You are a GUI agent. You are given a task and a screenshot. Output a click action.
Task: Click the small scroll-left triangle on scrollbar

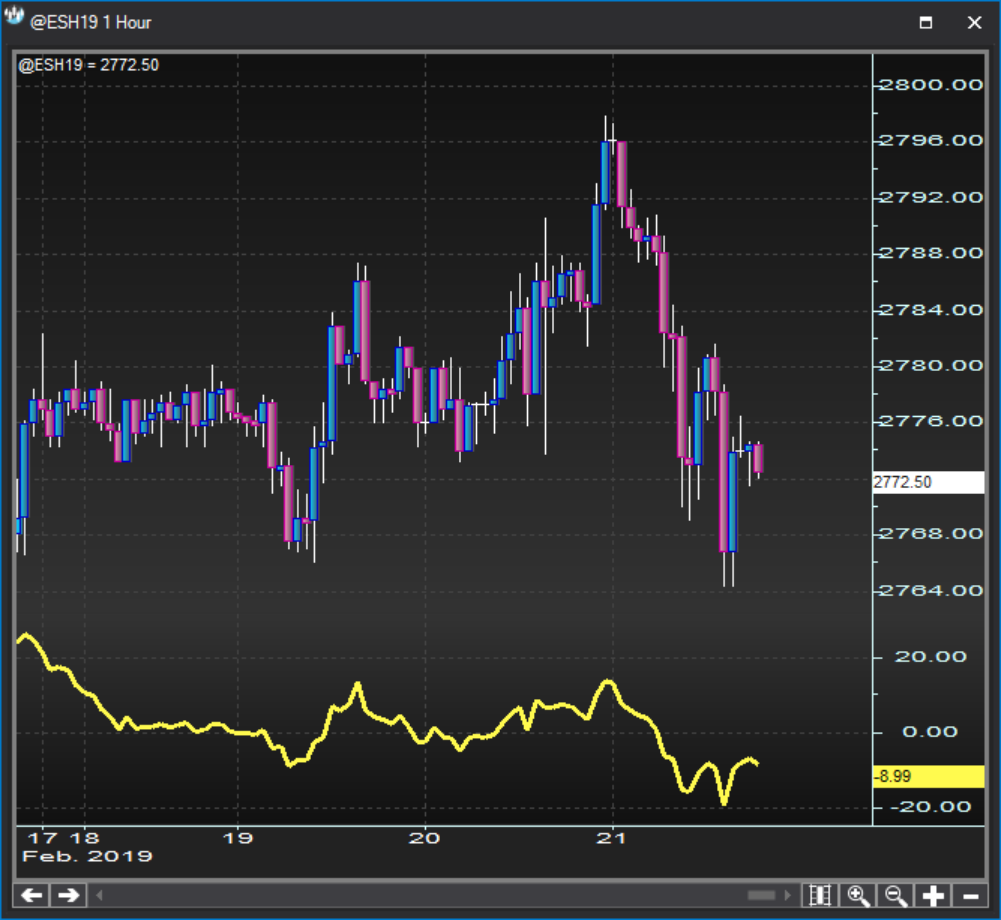pyautogui.click(x=99, y=895)
